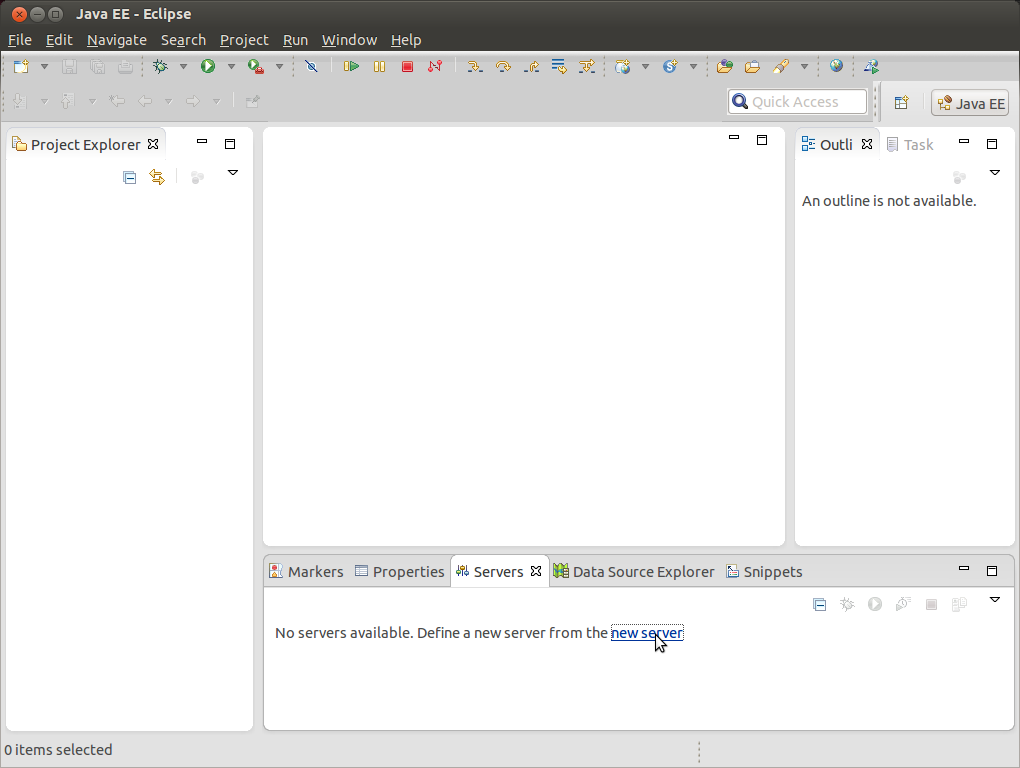Open Project Explorer View Menu triangle
The width and height of the screenshot is (1020, 768).
[x=233, y=173]
